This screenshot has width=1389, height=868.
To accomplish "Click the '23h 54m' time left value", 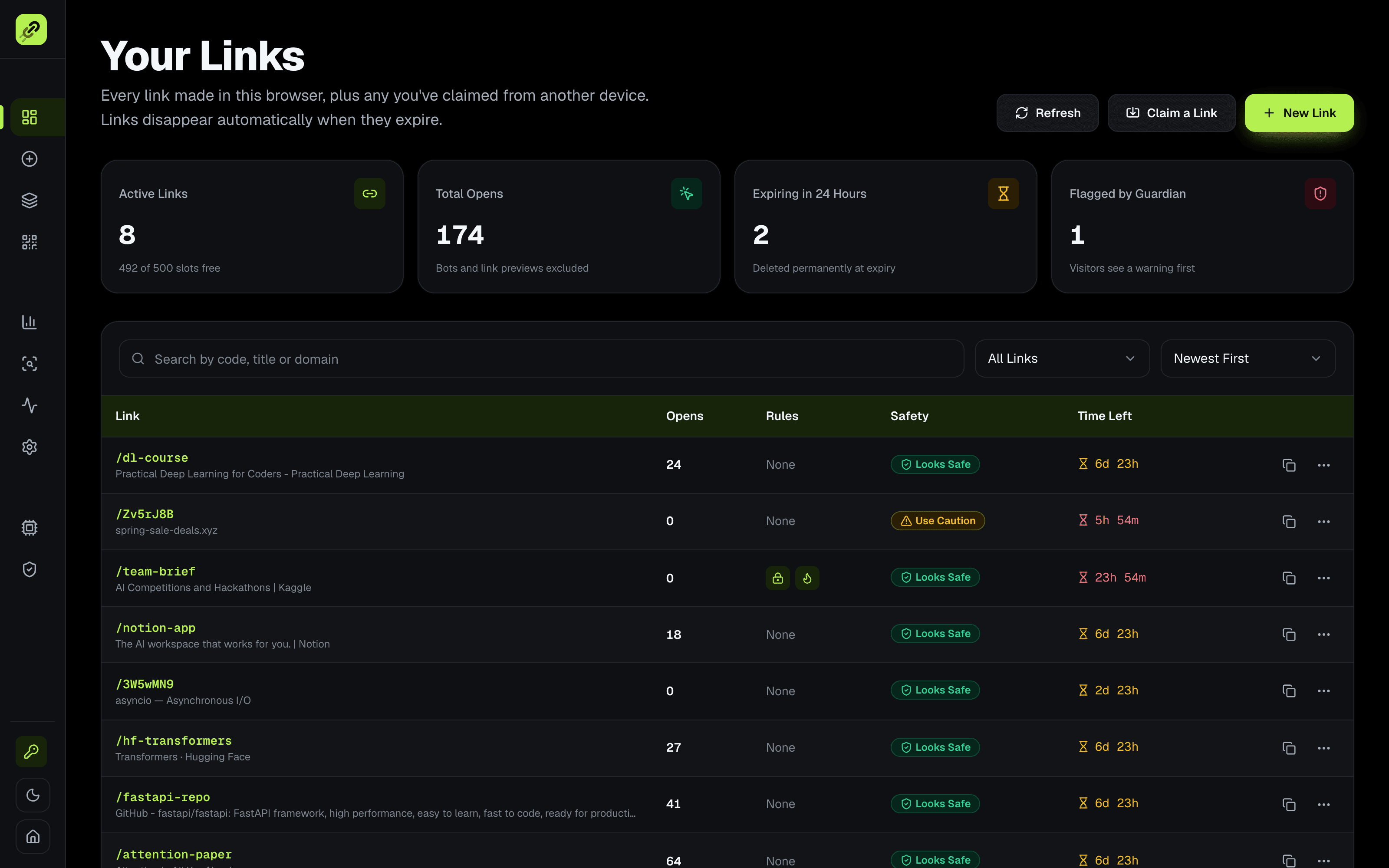I will 1120,578.
